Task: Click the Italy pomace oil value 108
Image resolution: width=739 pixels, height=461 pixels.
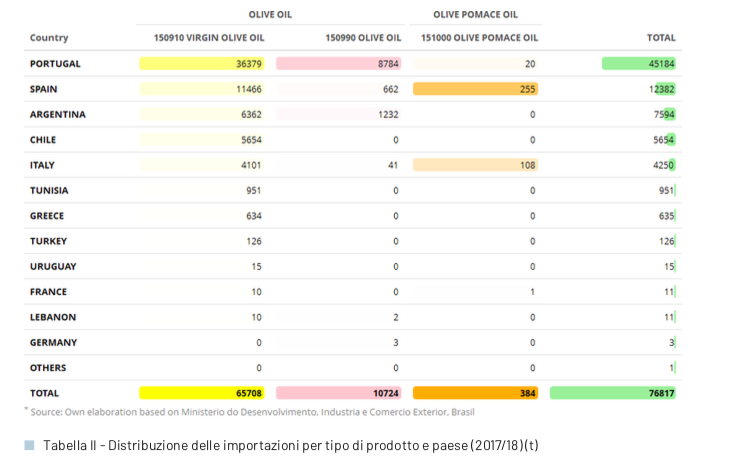Action: coord(525,165)
